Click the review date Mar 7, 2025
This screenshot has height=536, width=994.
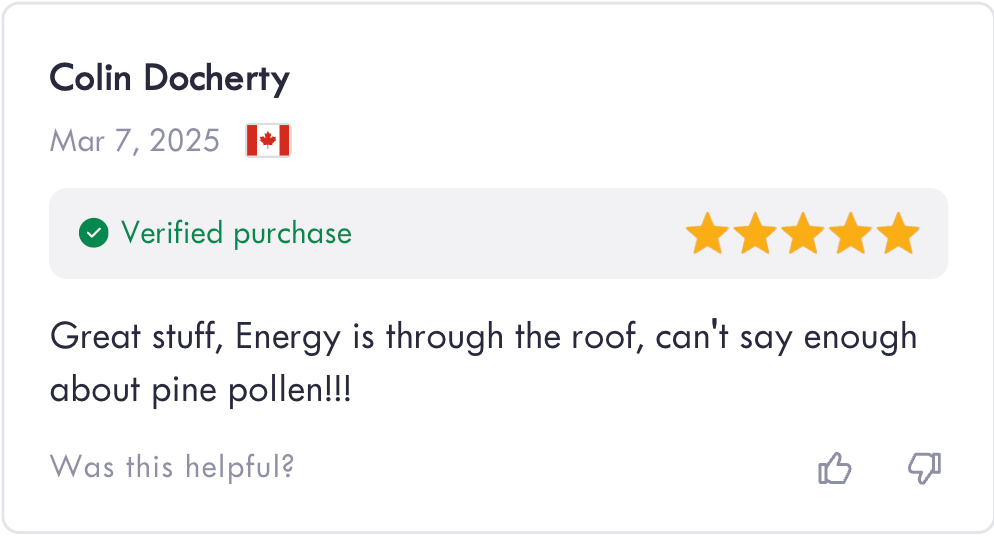click(135, 141)
